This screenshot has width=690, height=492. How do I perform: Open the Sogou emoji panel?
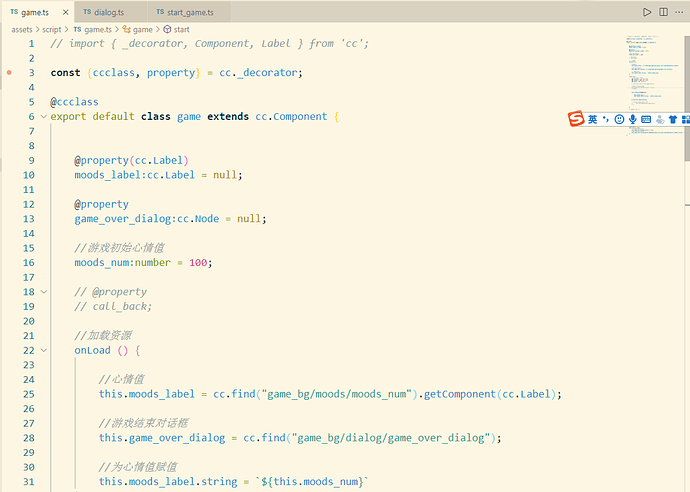619,119
